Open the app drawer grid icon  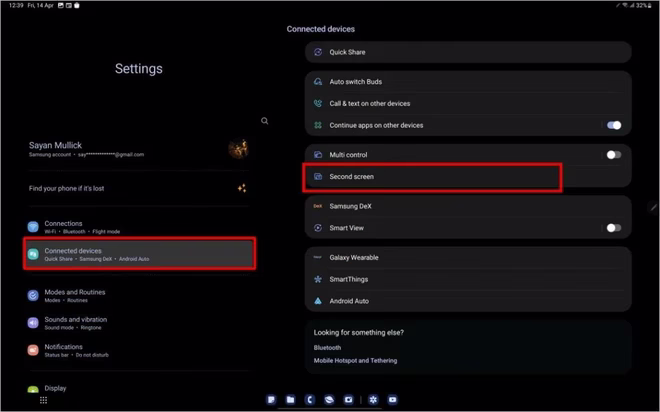pyautogui.click(x=43, y=400)
